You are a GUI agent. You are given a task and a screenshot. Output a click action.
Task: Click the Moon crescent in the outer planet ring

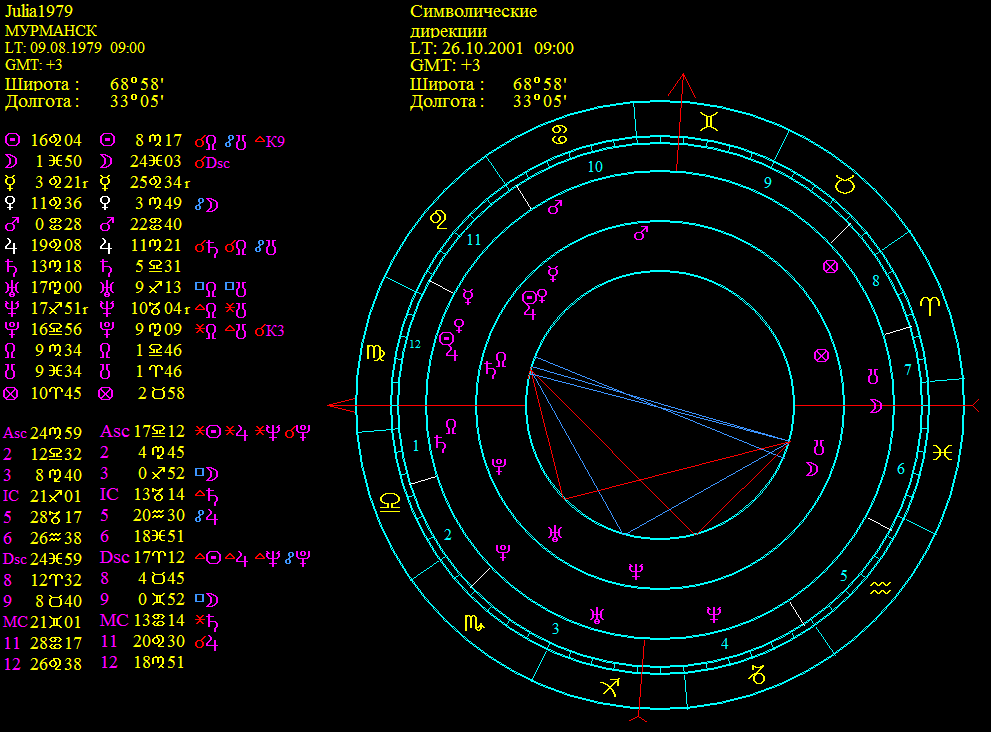tap(876, 406)
